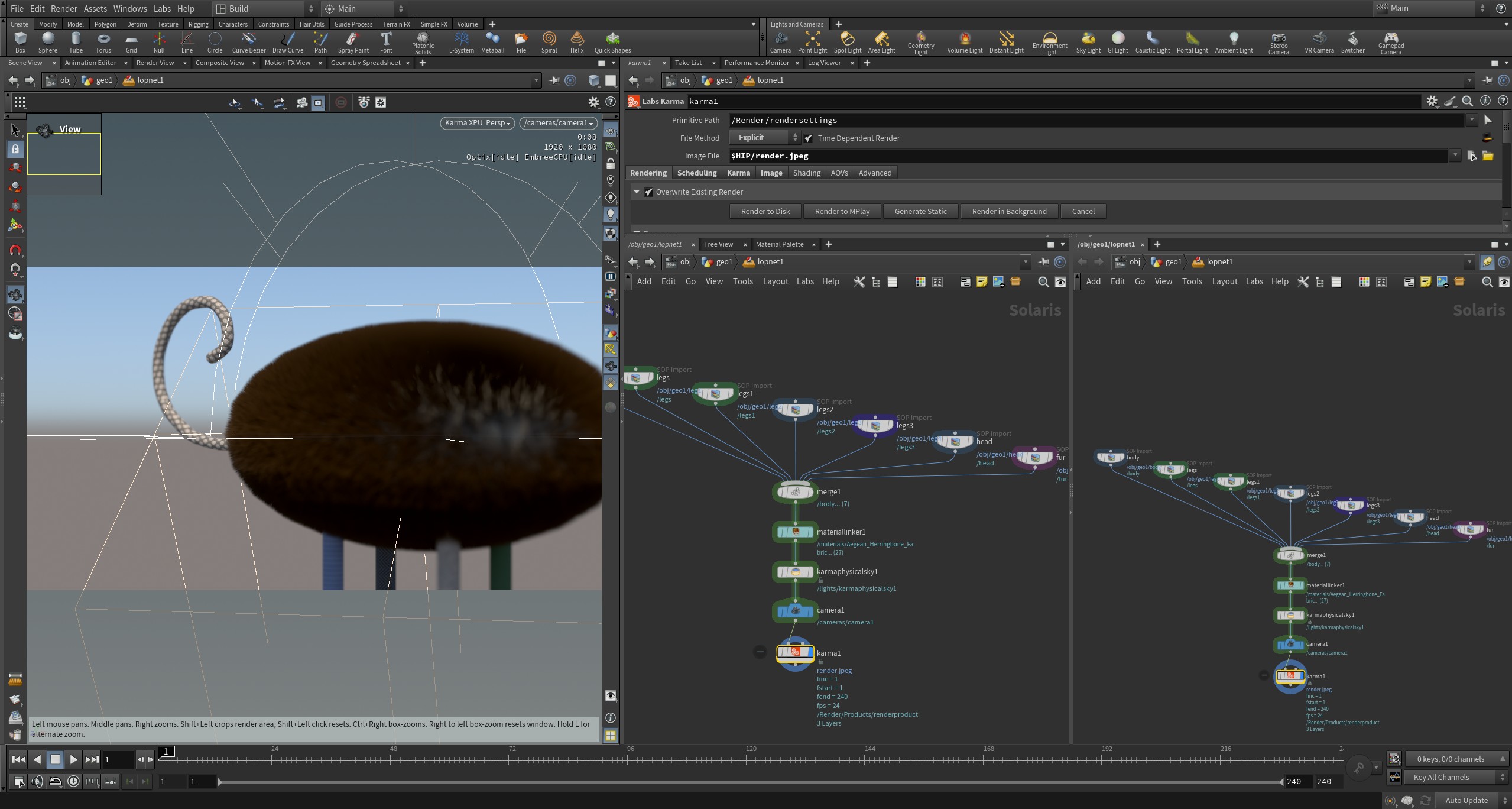
Task: Add a Stereo Camera
Action: click(x=1279, y=43)
